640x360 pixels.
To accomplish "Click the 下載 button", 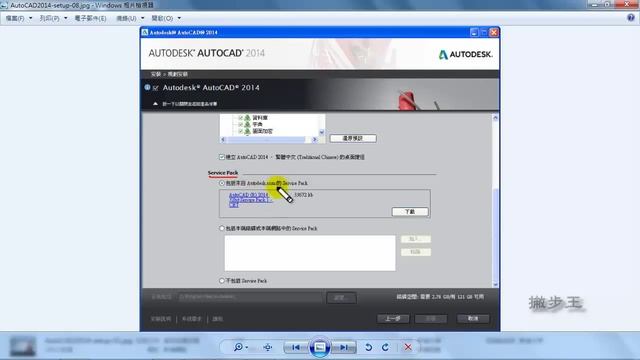I will [410, 211].
